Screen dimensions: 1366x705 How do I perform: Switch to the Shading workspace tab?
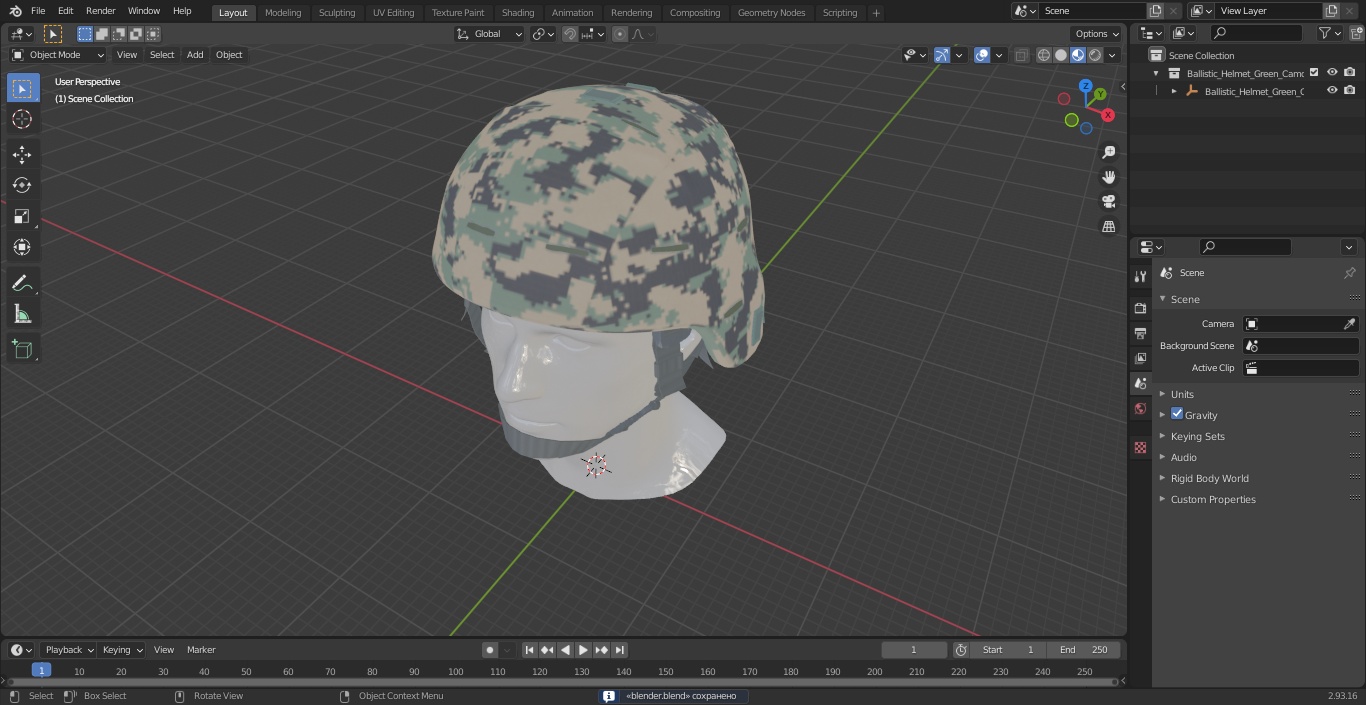coord(518,12)
